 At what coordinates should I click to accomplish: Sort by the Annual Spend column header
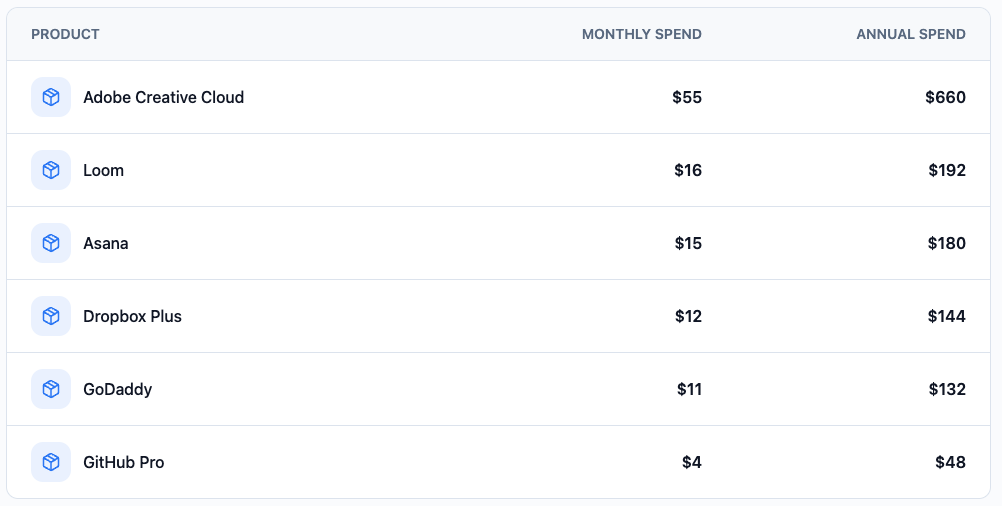coord(910,34)
